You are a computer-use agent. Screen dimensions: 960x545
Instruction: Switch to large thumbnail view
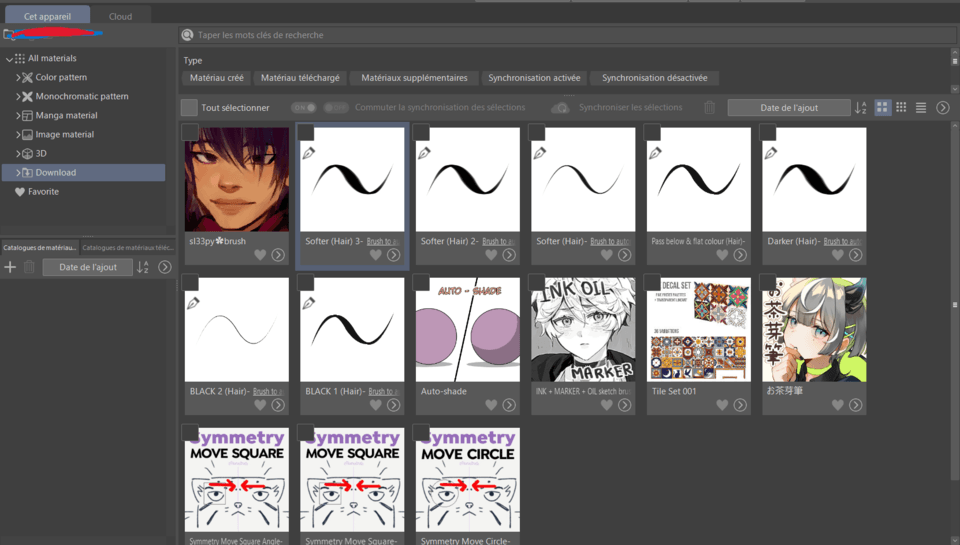[882, 107]
